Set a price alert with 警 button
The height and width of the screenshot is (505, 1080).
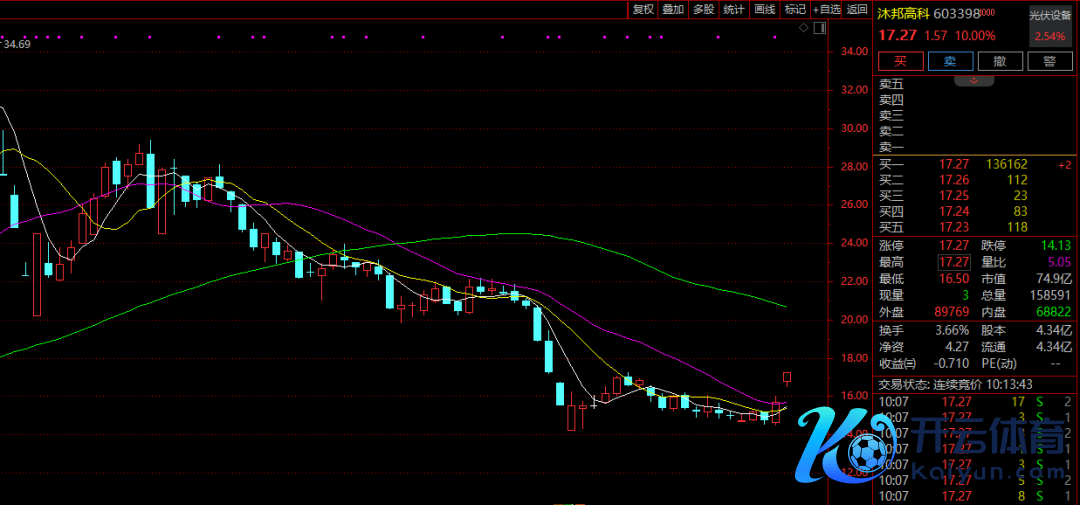tap(1049, 61)
